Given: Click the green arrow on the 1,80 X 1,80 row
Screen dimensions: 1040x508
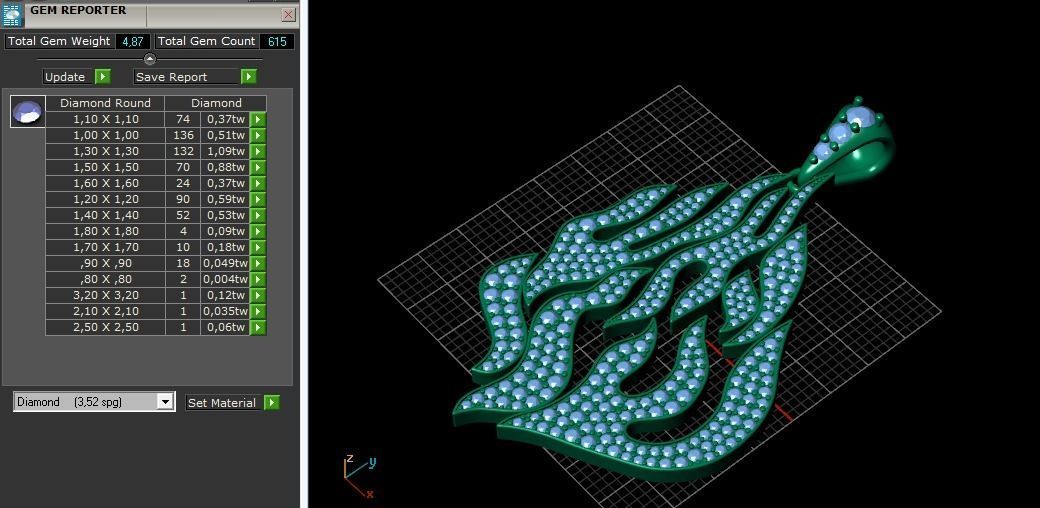Looking at the screenshot, I should (x=258, y=231).
